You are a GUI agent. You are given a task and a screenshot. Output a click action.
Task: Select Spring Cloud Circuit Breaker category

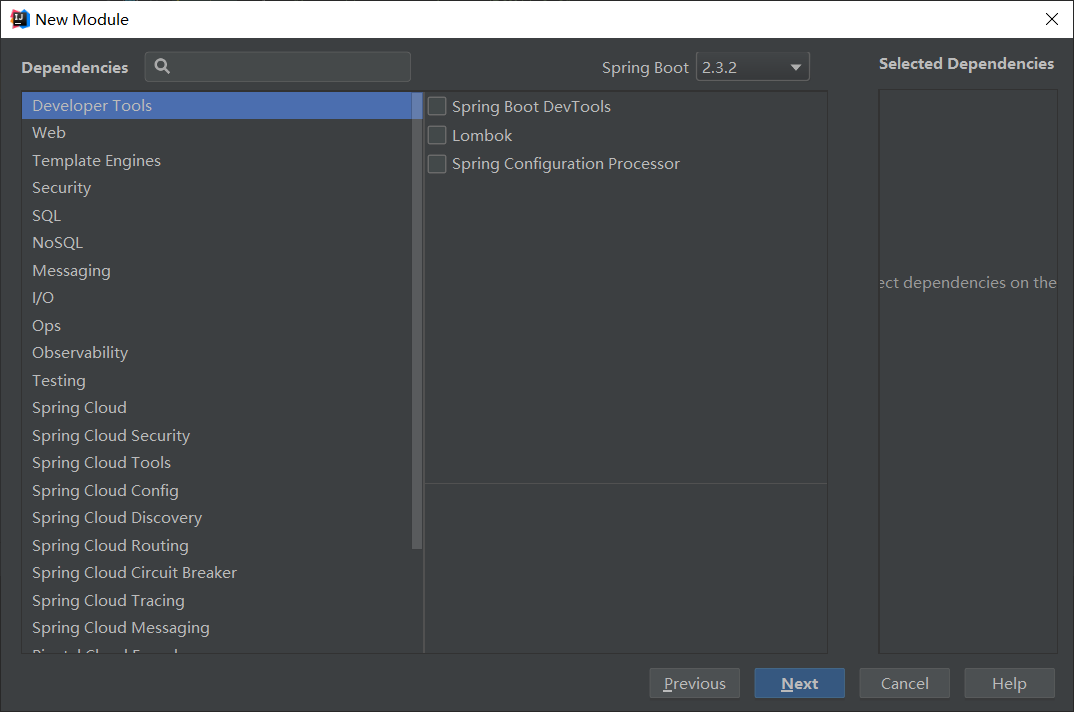point(217,573)
